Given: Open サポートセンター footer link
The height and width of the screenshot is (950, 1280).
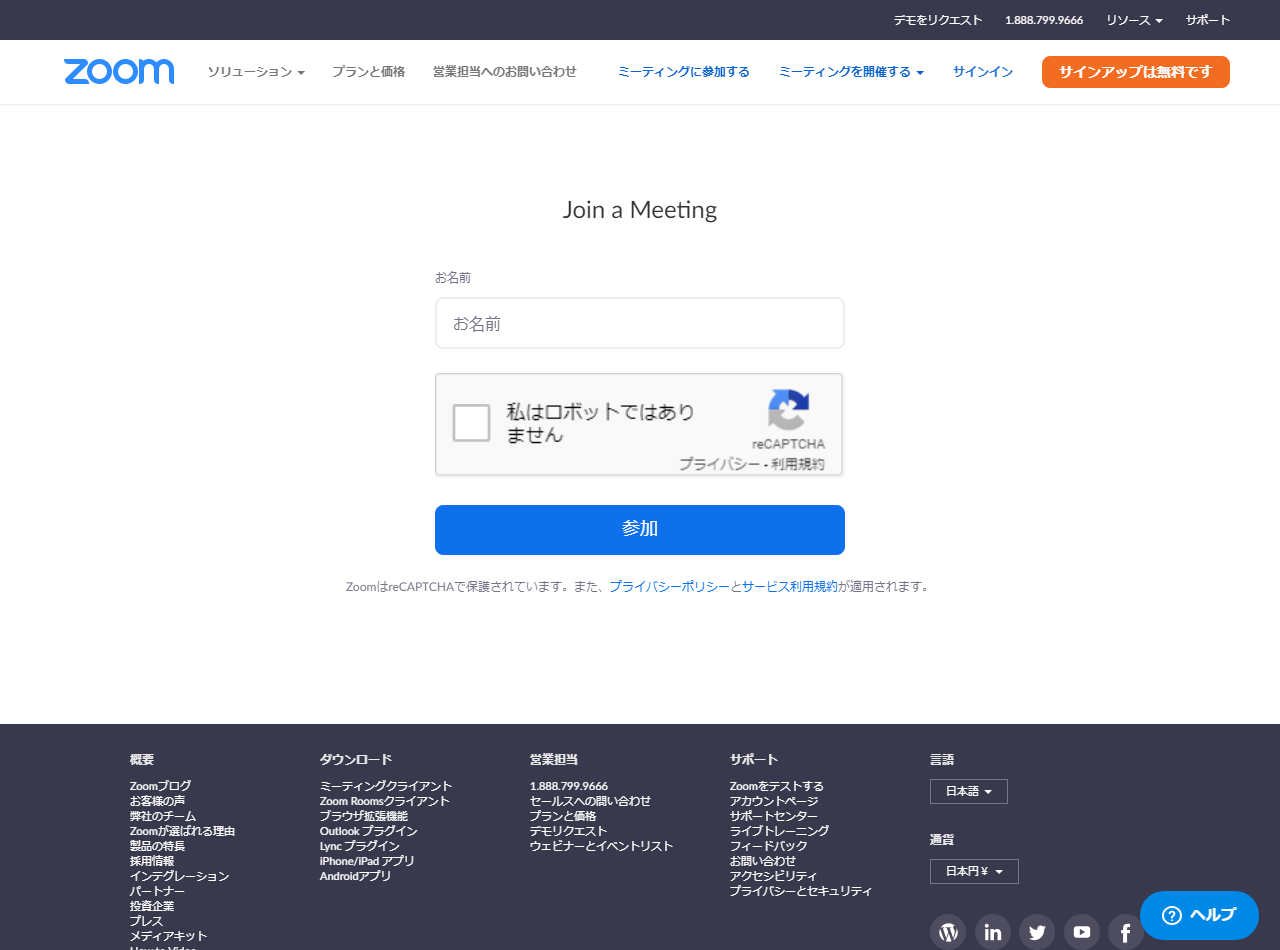Looking at the screenshot, I should point(774,816).
